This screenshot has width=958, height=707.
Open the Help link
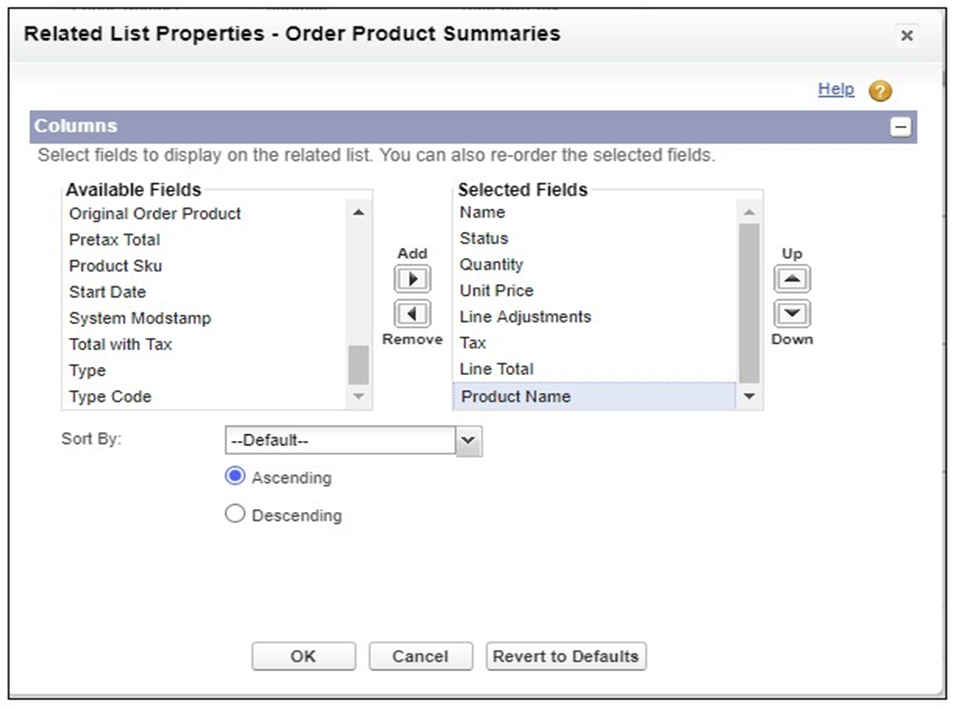click(x=836, y=89)
